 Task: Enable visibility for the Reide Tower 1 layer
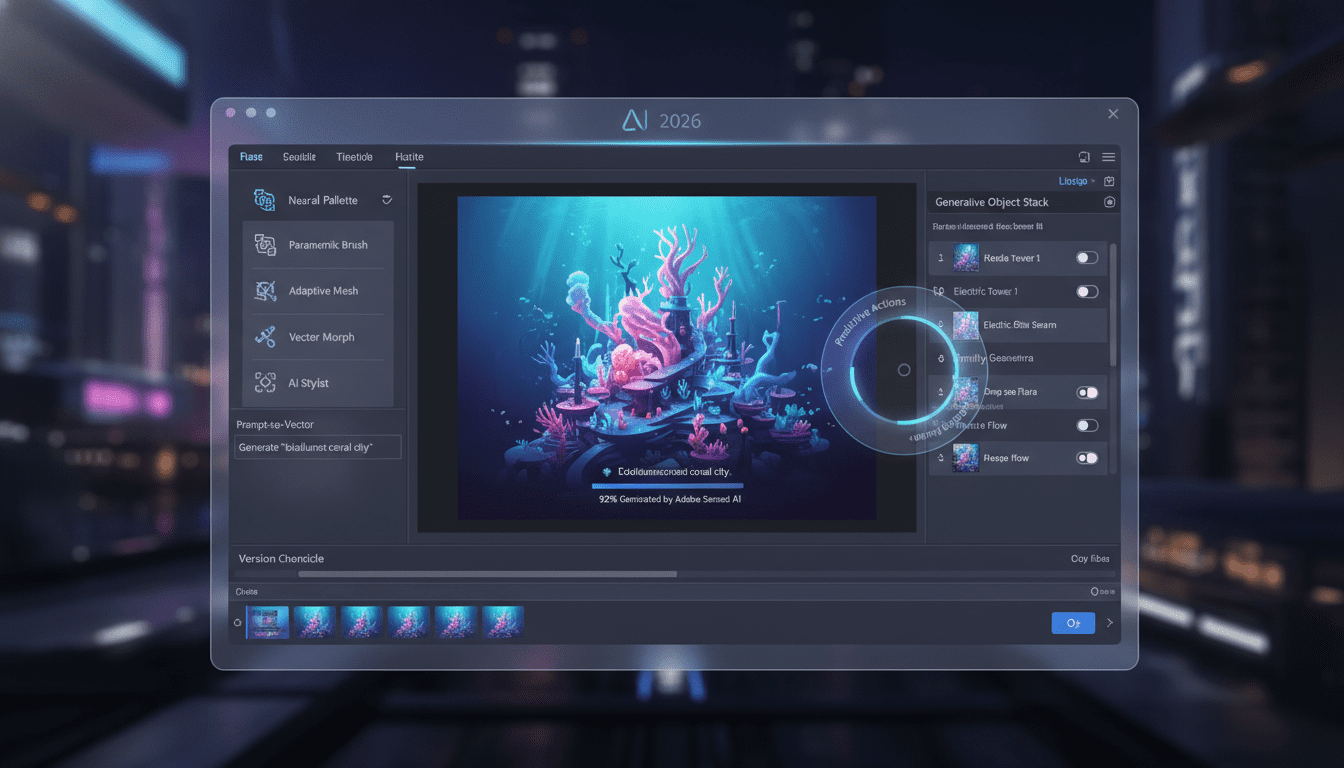point(1085,257)
